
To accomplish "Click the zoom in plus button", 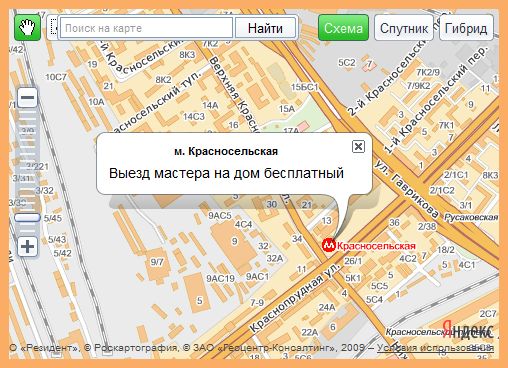I will [27, 247].
